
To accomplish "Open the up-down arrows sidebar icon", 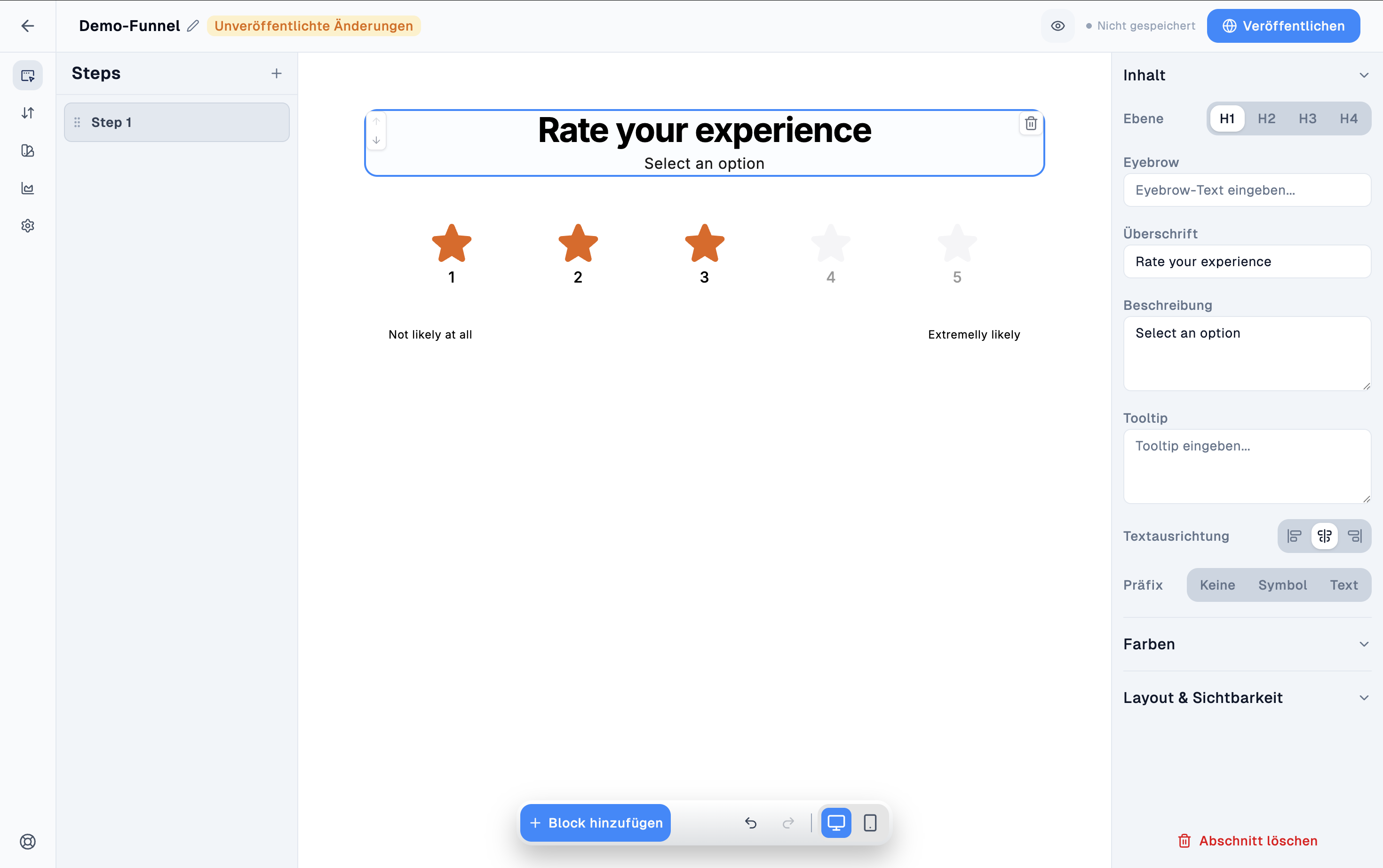I will click(x=28, y=113).
